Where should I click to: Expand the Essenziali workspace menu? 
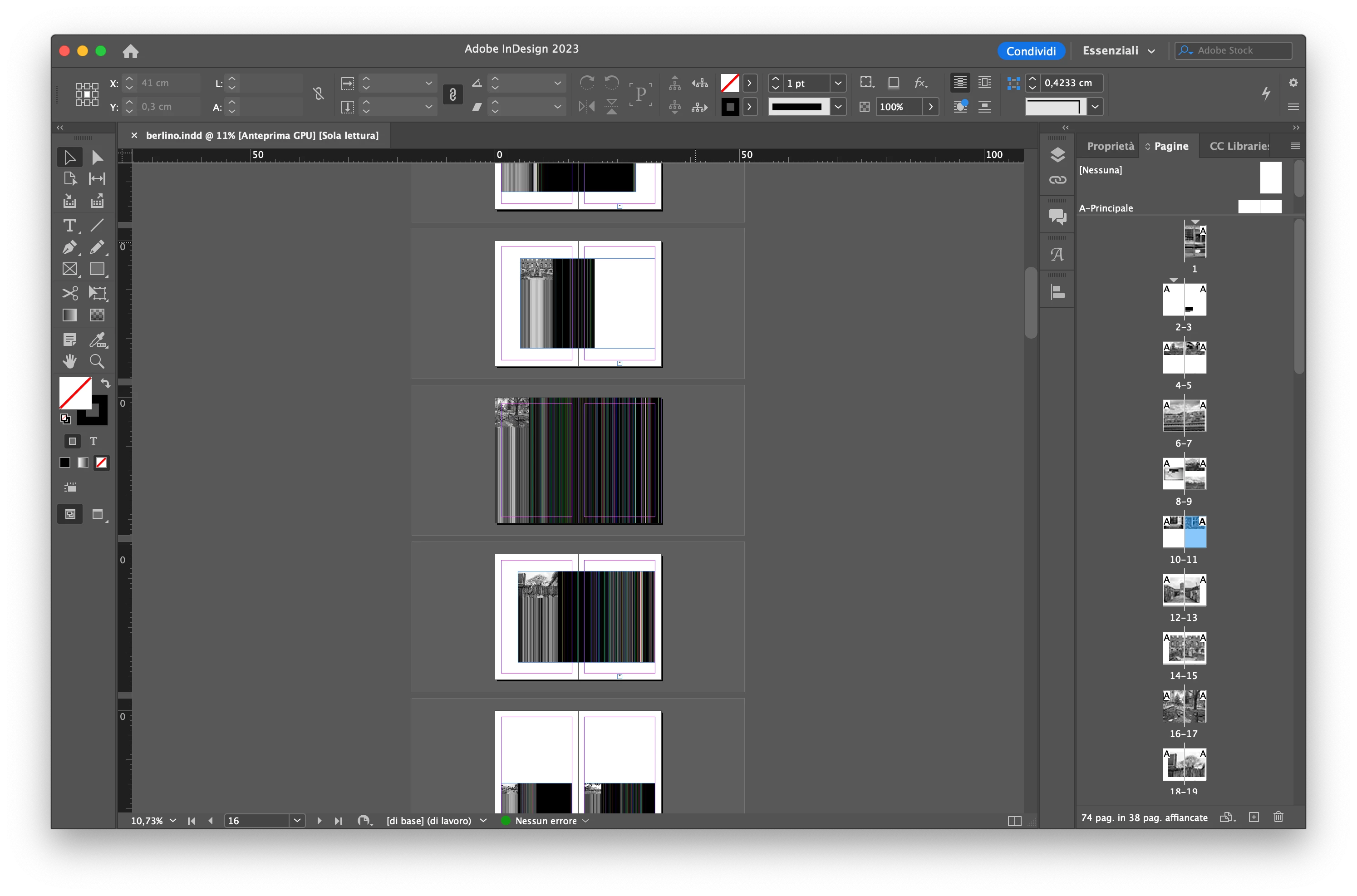click(1118, 51)
